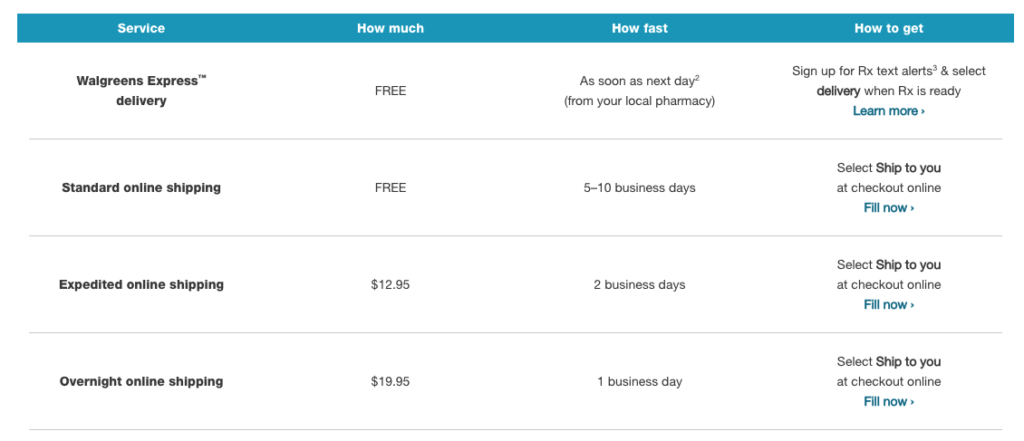
Task: Click the Expedited online shipping label
Action: click(141, 284)
